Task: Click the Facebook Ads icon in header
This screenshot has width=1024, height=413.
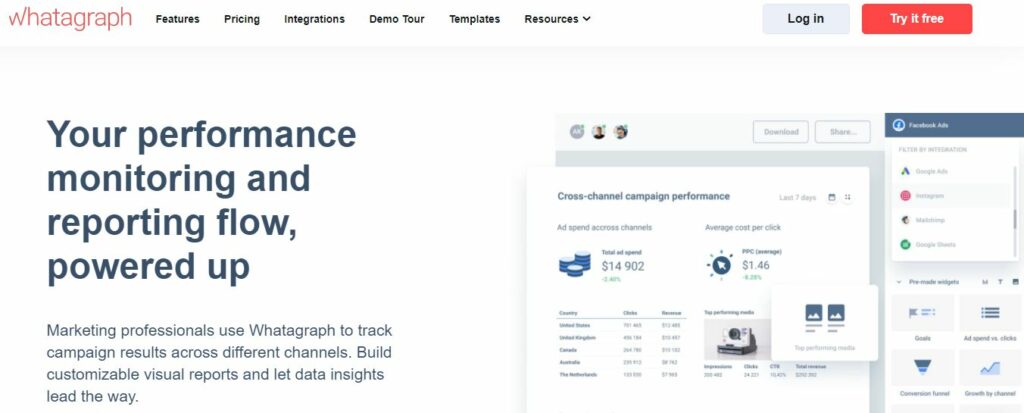Action: pos(899,125)
